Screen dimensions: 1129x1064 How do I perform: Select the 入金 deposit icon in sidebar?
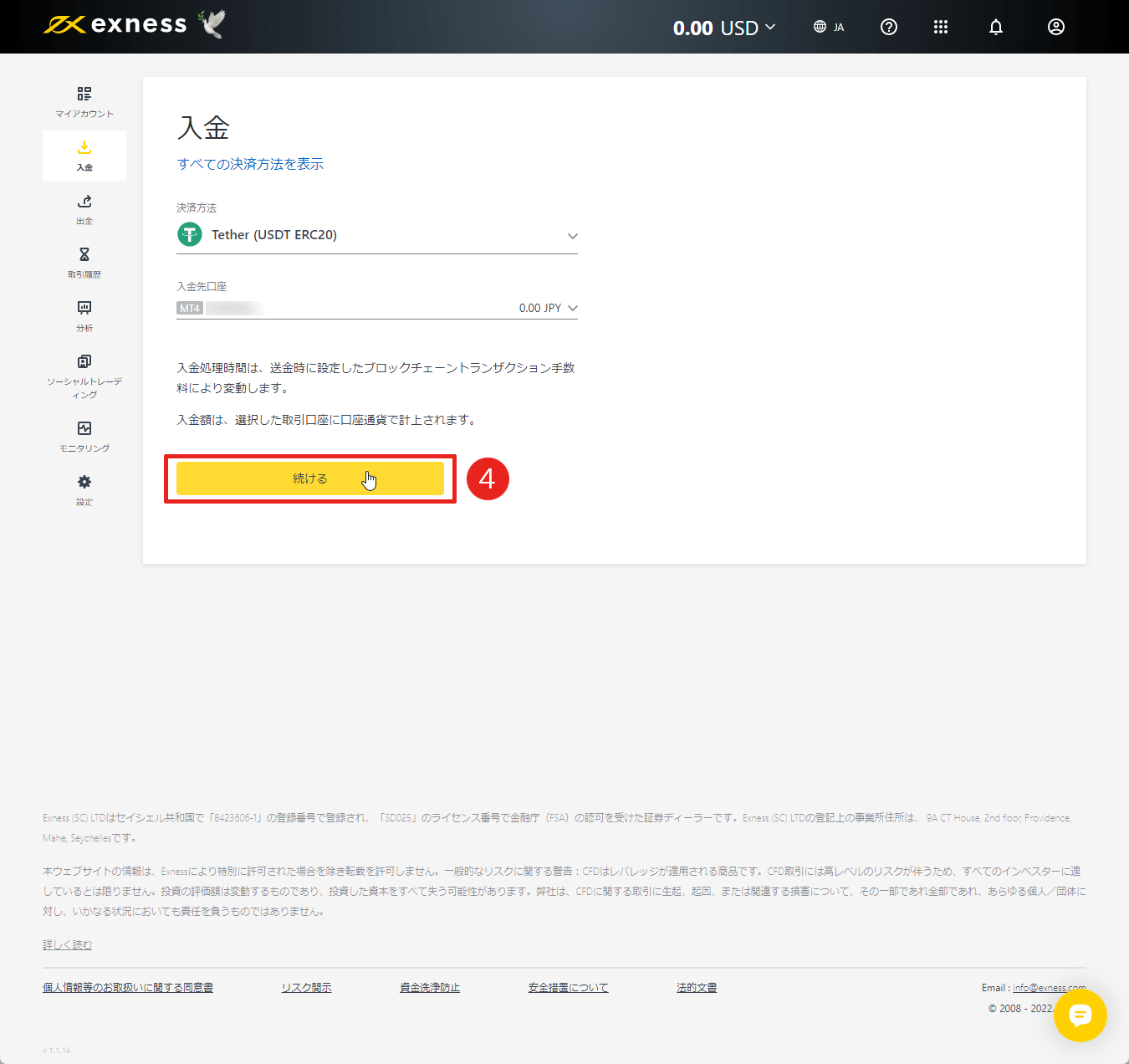84,155
